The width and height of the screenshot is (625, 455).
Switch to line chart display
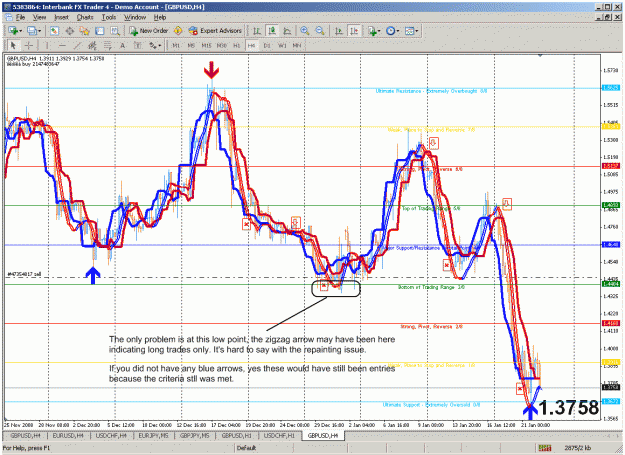[287, 31]
